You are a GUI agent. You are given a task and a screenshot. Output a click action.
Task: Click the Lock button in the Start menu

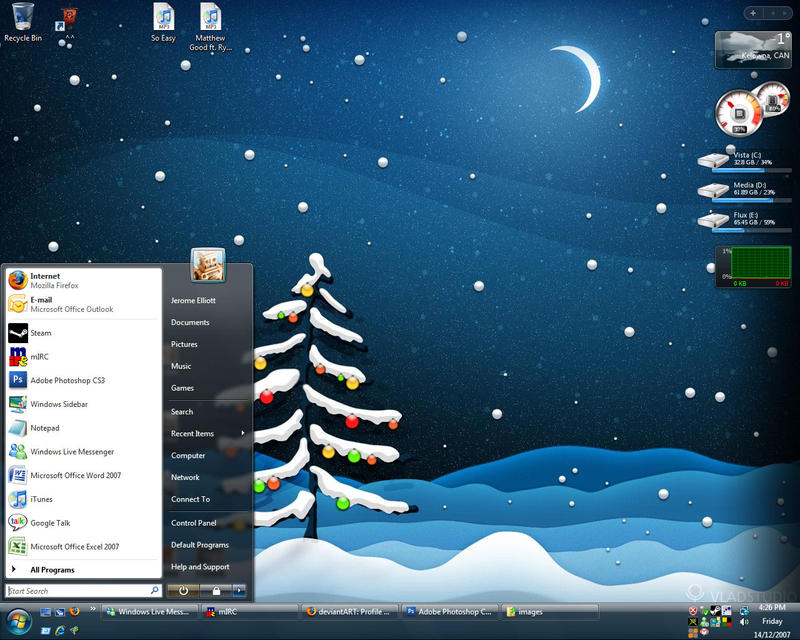[216, 589]
